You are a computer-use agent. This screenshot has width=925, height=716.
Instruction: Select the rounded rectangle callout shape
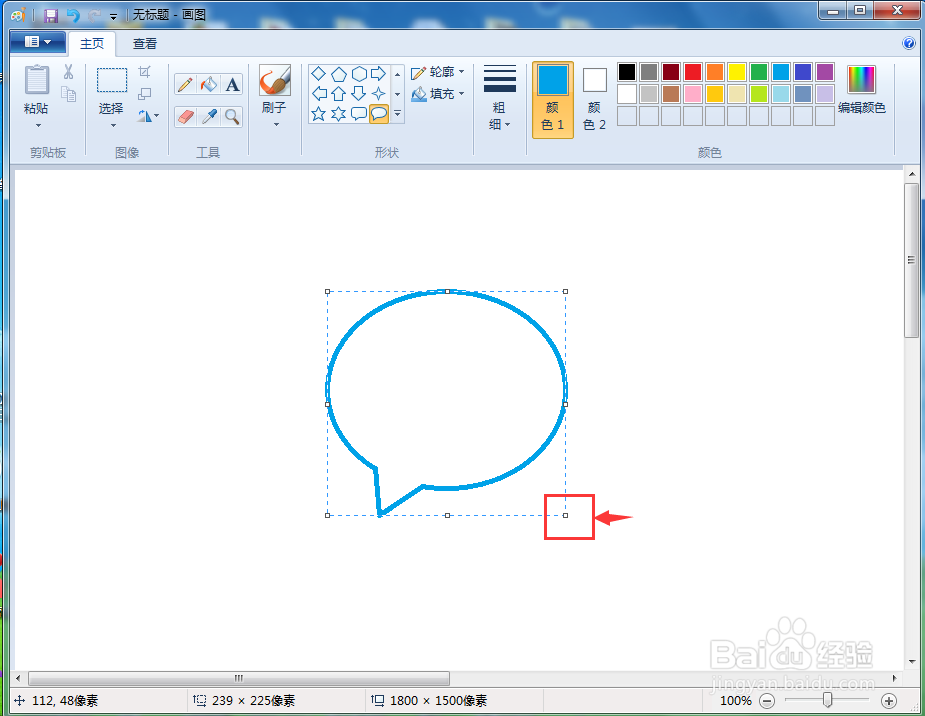[359, 113]
